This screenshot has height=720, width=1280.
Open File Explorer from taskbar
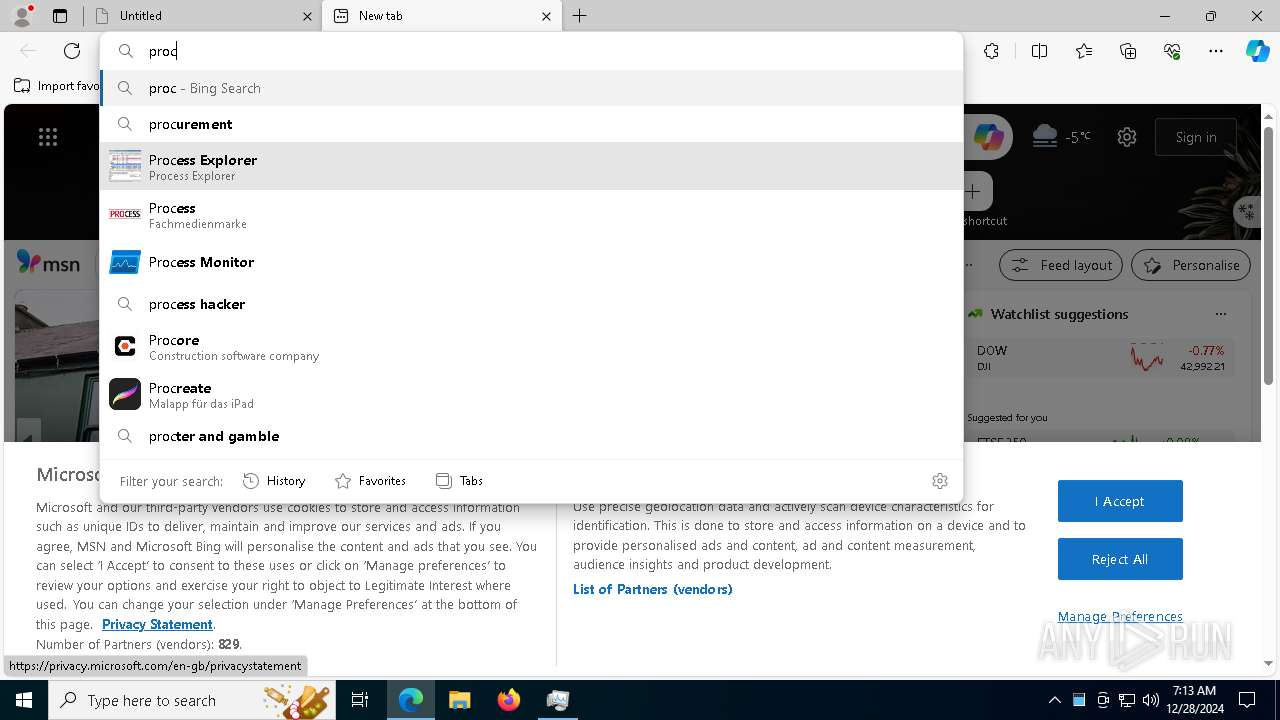460,700
